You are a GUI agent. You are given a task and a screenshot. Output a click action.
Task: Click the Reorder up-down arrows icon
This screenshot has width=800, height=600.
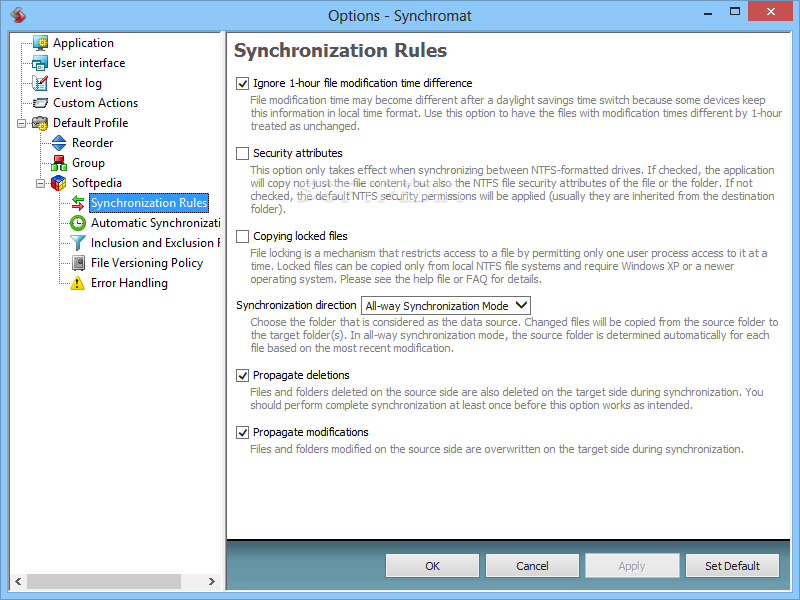pos(59,143)
